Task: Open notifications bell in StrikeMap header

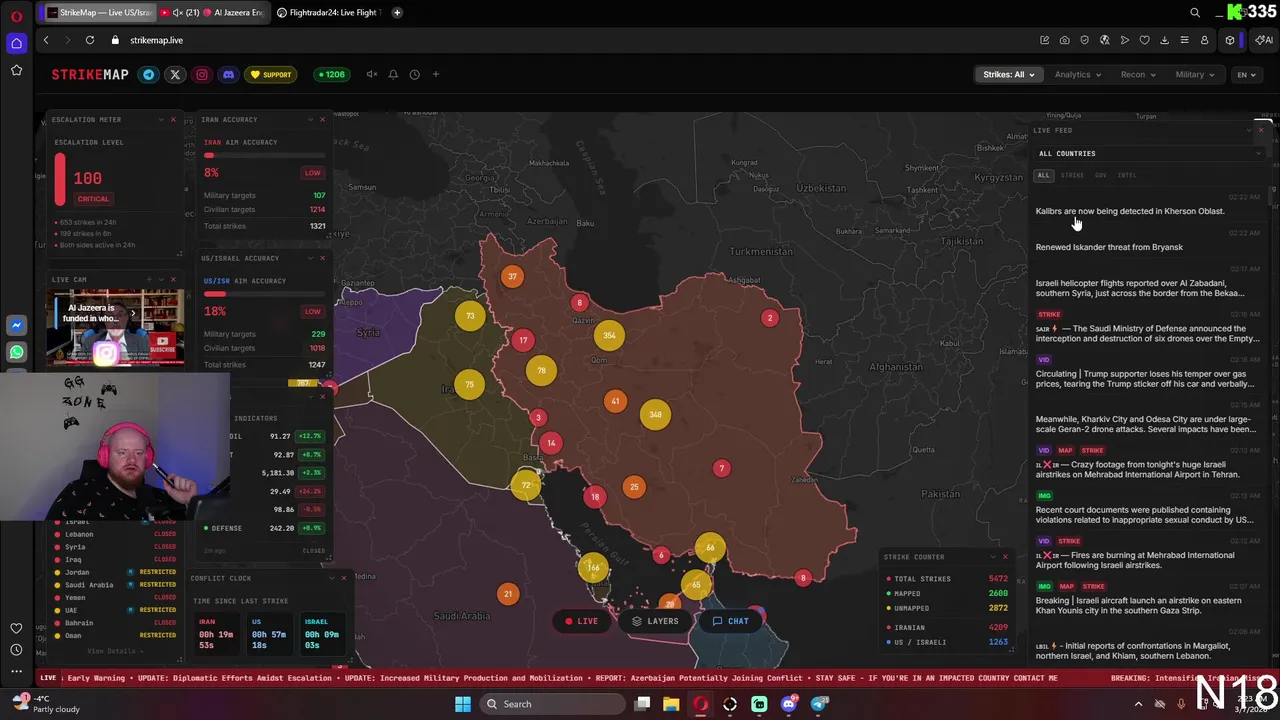Action: pyautogui.click(x=393, y=74)
